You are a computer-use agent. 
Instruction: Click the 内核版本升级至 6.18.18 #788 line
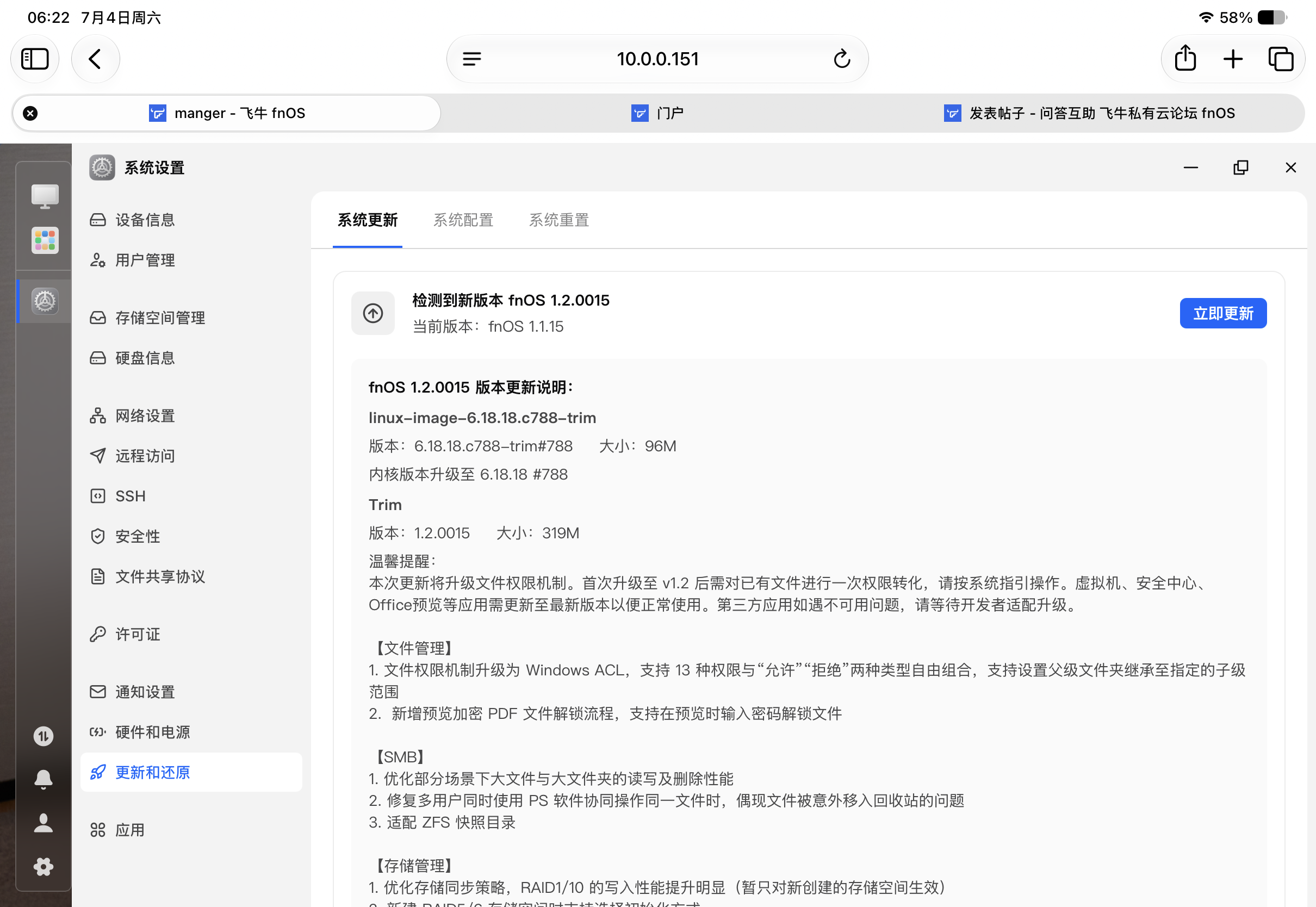(x=468, y=475)
